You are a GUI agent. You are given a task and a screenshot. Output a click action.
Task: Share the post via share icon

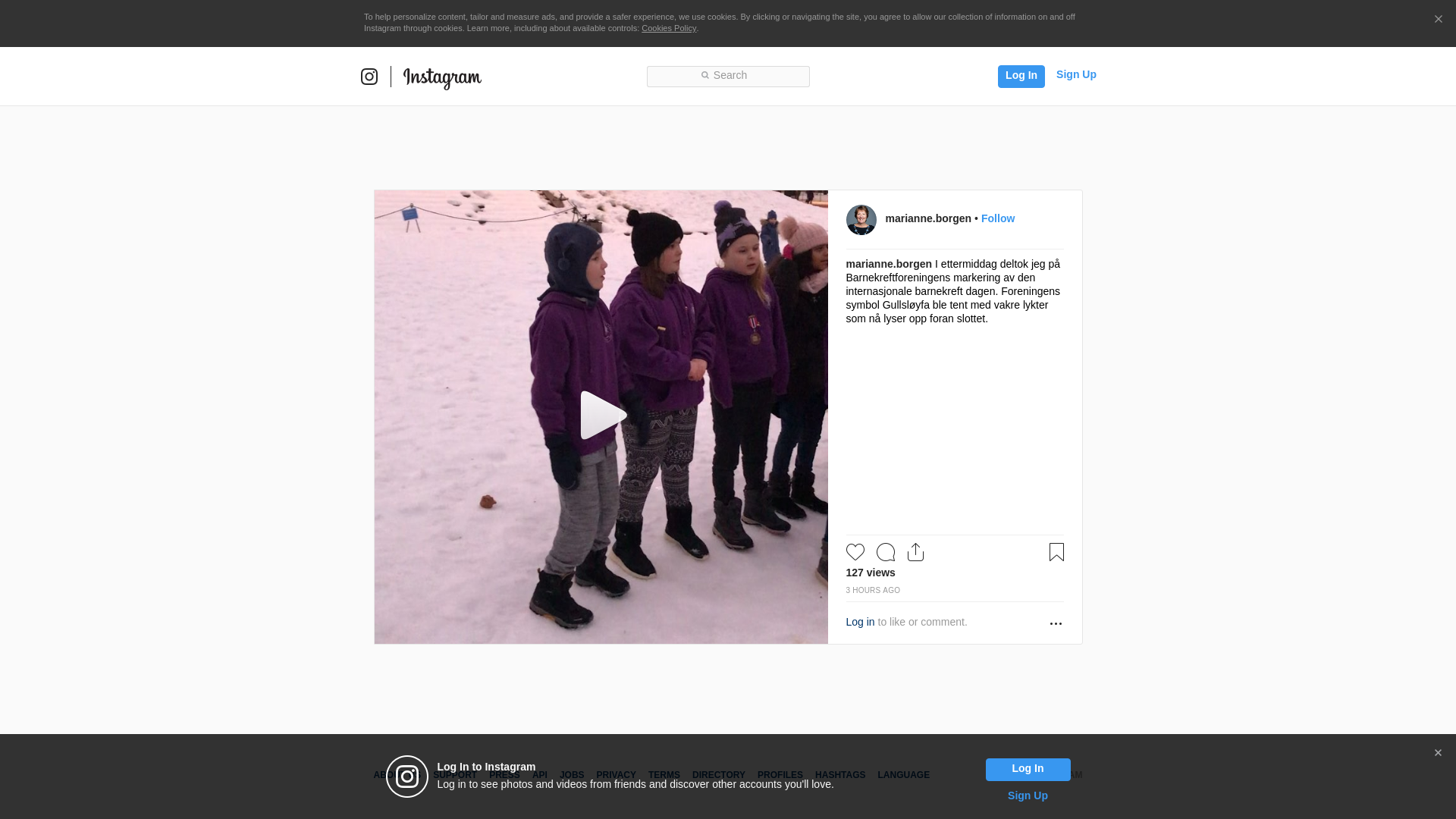point(916,552)
